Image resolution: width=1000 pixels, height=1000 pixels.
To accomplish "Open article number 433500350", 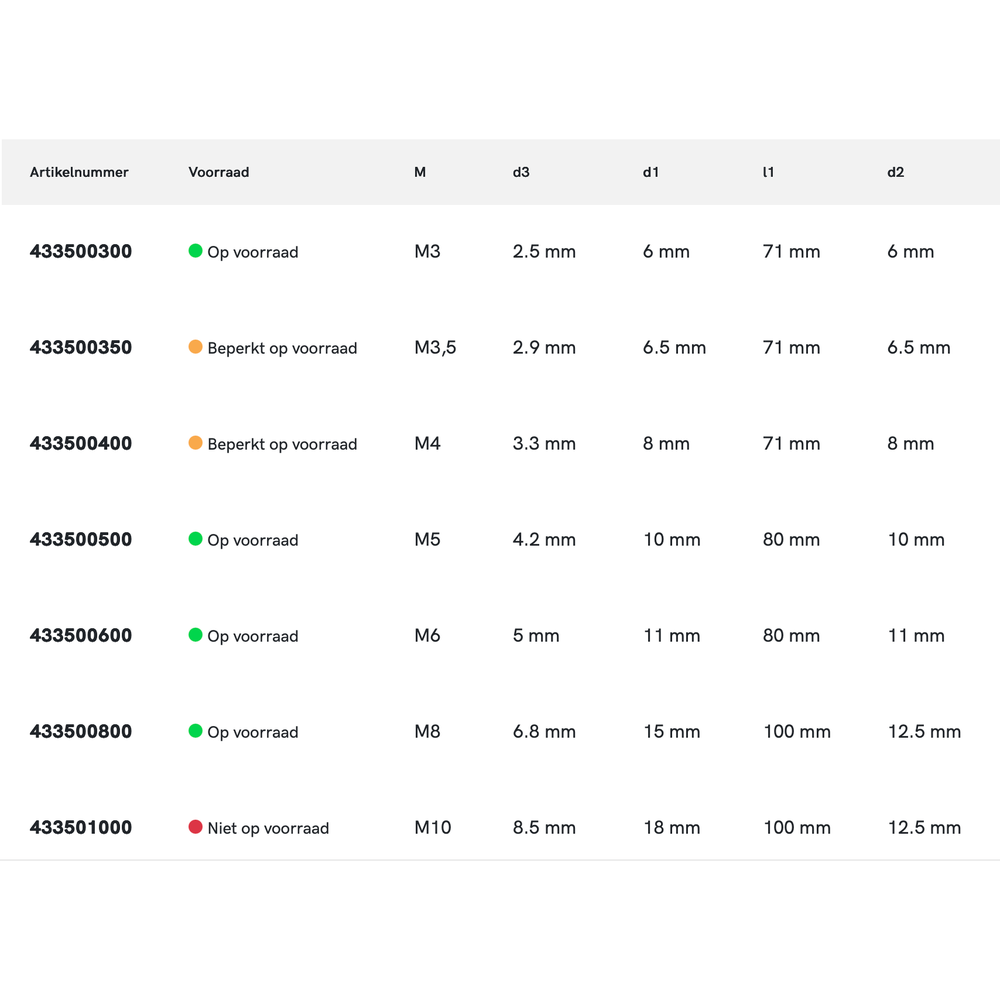I will coord(81,348).
